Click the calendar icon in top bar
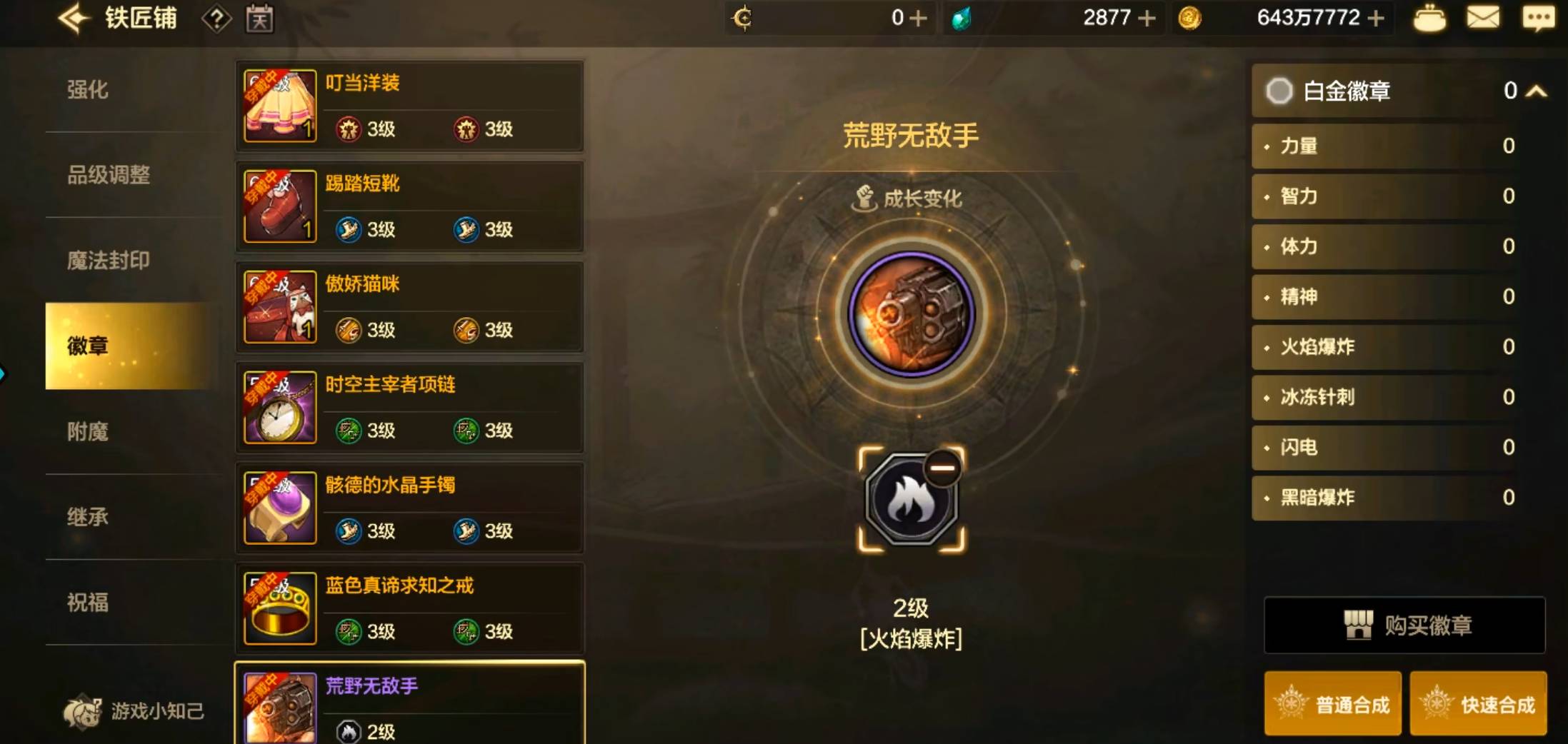1568x744 pixels. point(259,19)
